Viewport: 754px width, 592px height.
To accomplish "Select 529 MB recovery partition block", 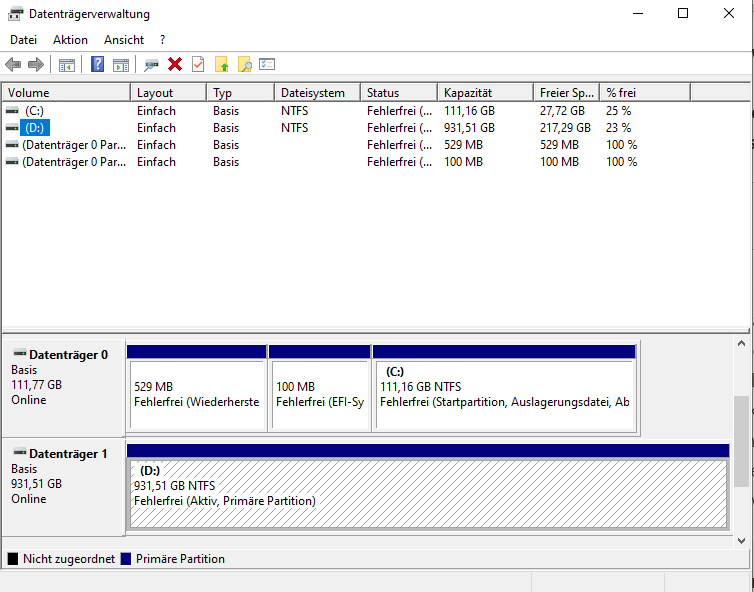I will [197, 389].
